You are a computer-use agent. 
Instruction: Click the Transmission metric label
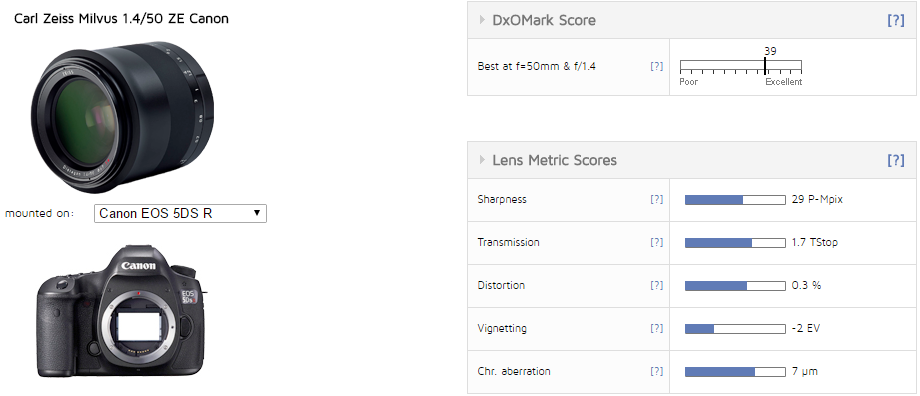[508, 242]
